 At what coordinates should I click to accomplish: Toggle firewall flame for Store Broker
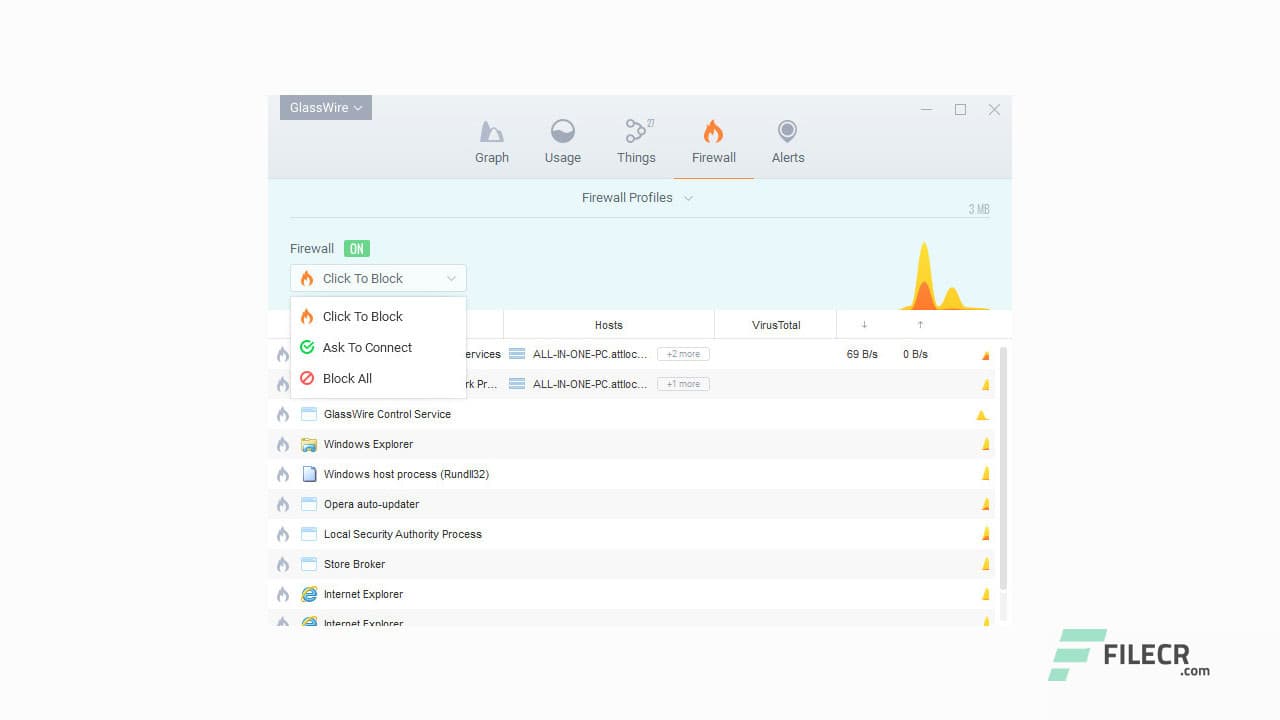[x=283, y=564]
